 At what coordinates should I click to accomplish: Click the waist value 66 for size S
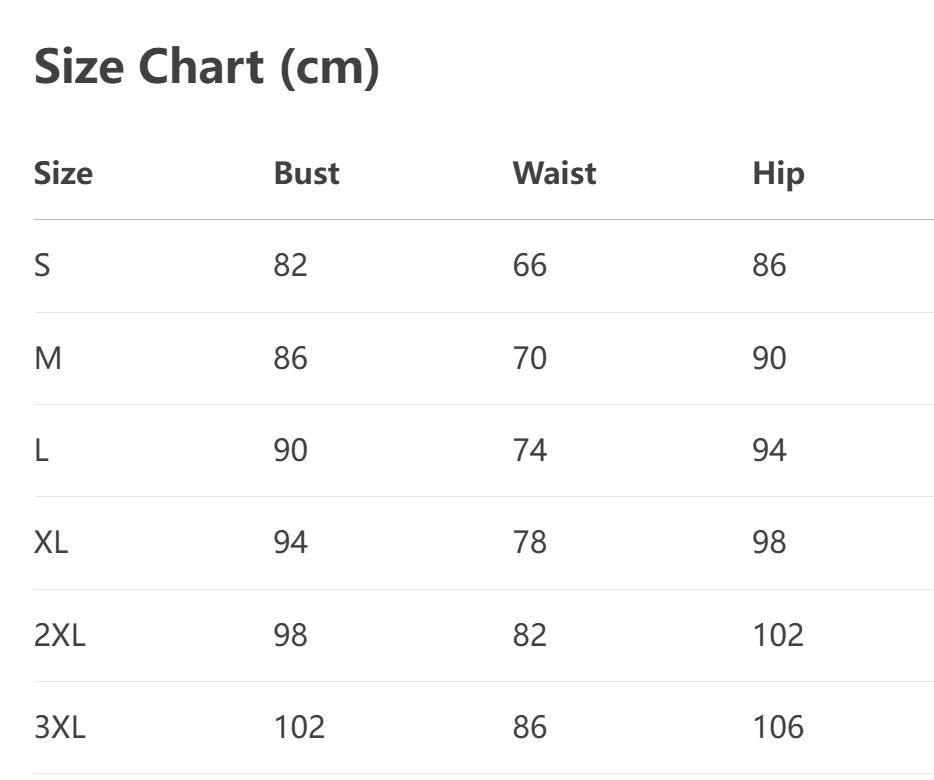click(529, 265)
